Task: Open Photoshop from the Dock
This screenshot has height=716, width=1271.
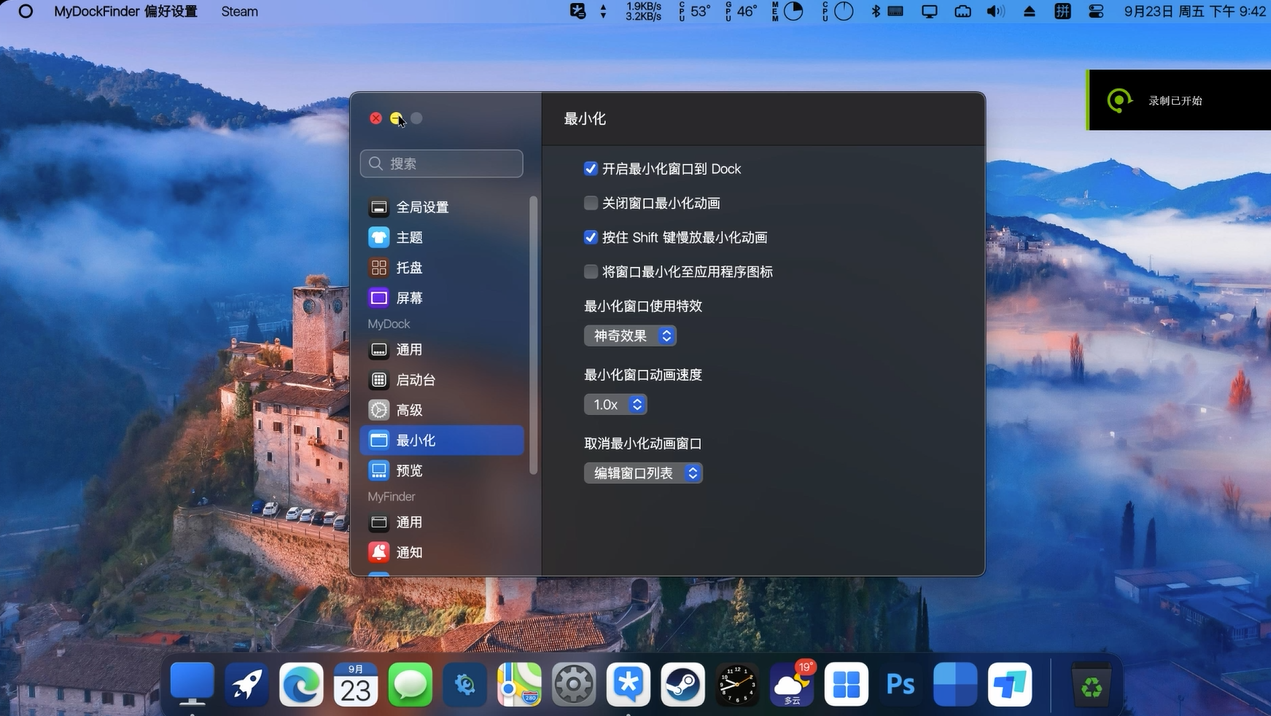Action: 901,685
